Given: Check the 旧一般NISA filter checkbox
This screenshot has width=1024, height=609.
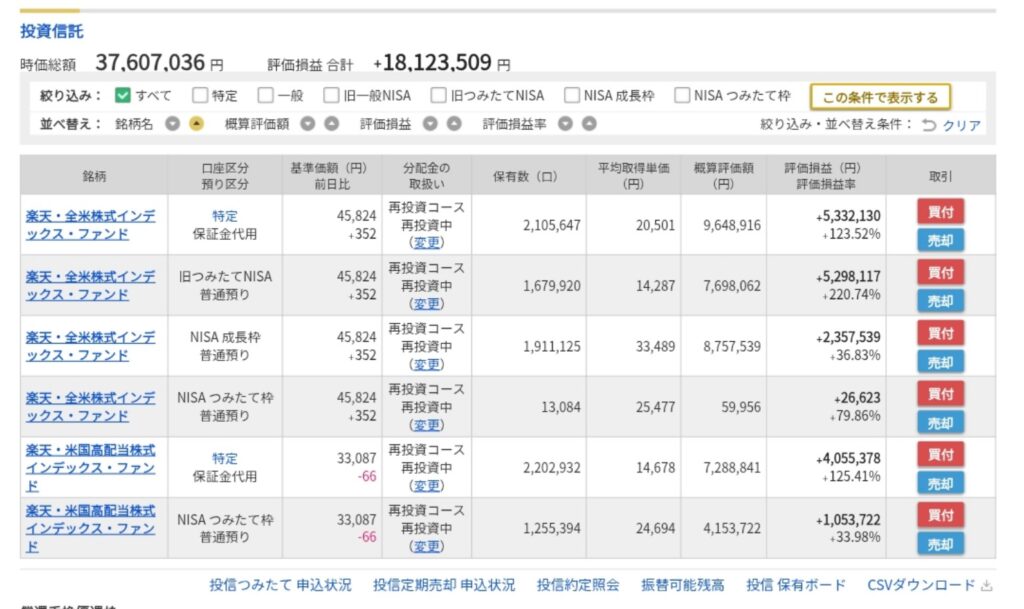Looking at the screenshot, I should click(x=331, y=95).
